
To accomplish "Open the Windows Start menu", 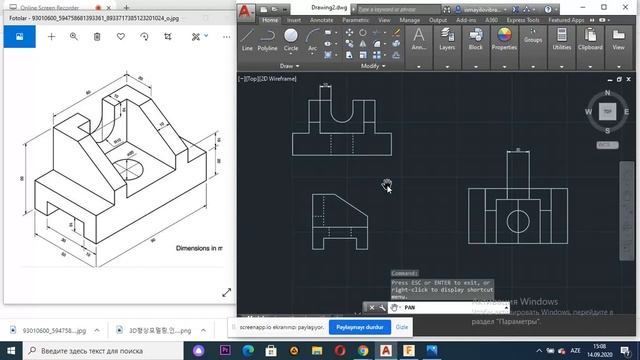I will point(11,351).
